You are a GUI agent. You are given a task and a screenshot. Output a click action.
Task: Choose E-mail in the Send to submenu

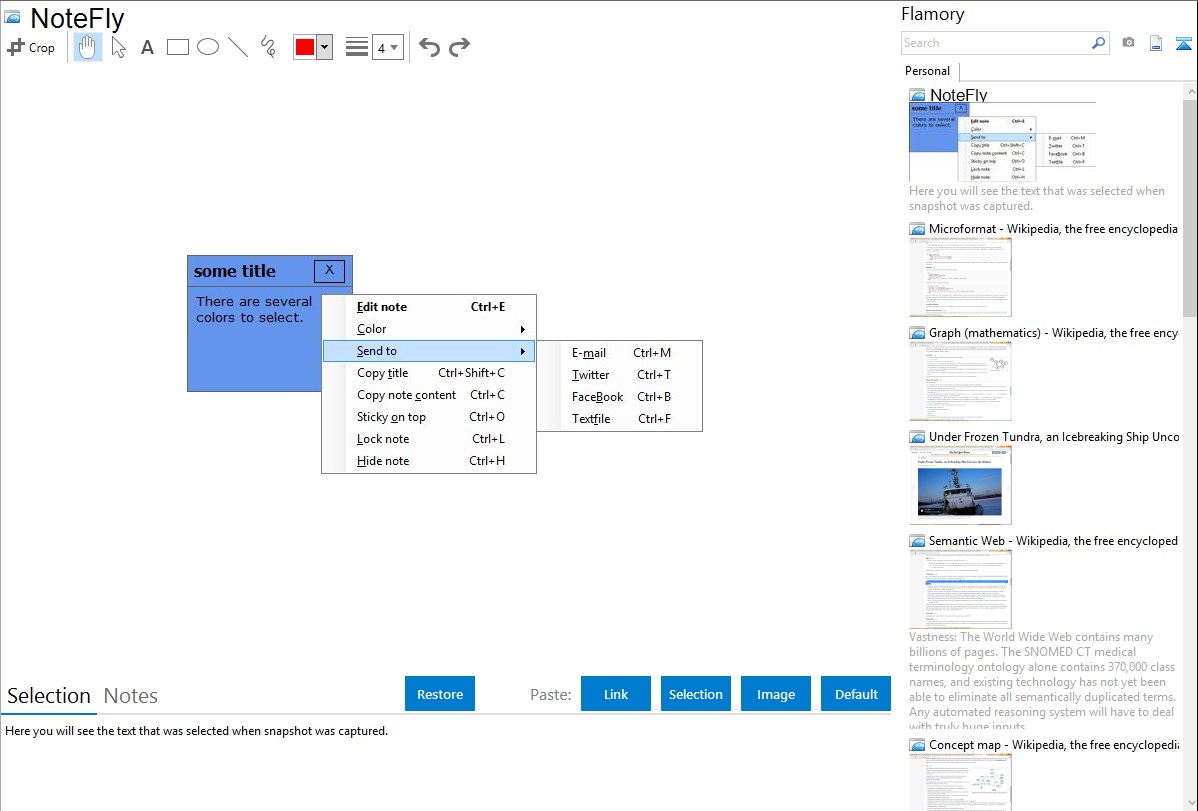pyautogui.click(x=620, y=353)
